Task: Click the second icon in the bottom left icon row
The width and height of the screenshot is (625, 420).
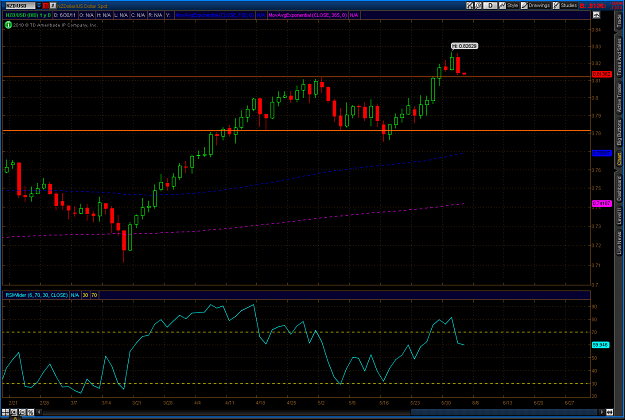Action: [14, 412]
